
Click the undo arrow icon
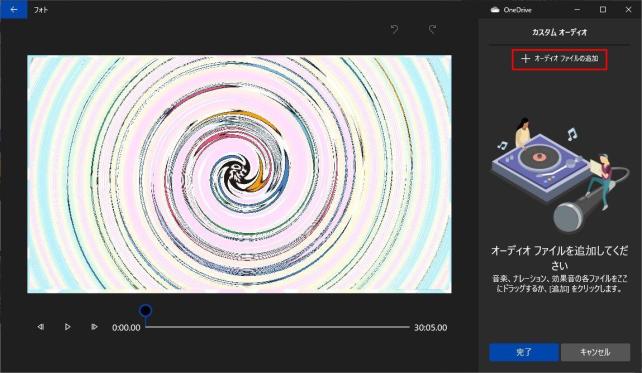pos(394,29)
